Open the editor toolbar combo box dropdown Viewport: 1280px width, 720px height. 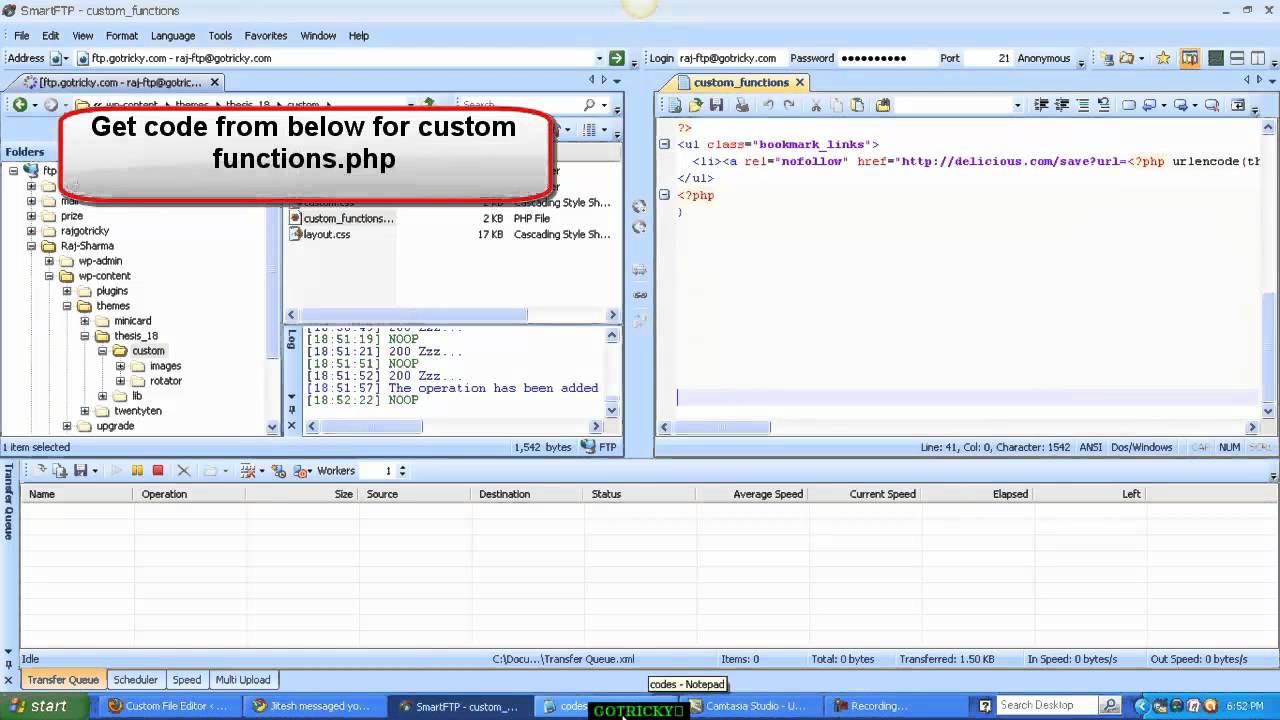[x=1018, y=105]
